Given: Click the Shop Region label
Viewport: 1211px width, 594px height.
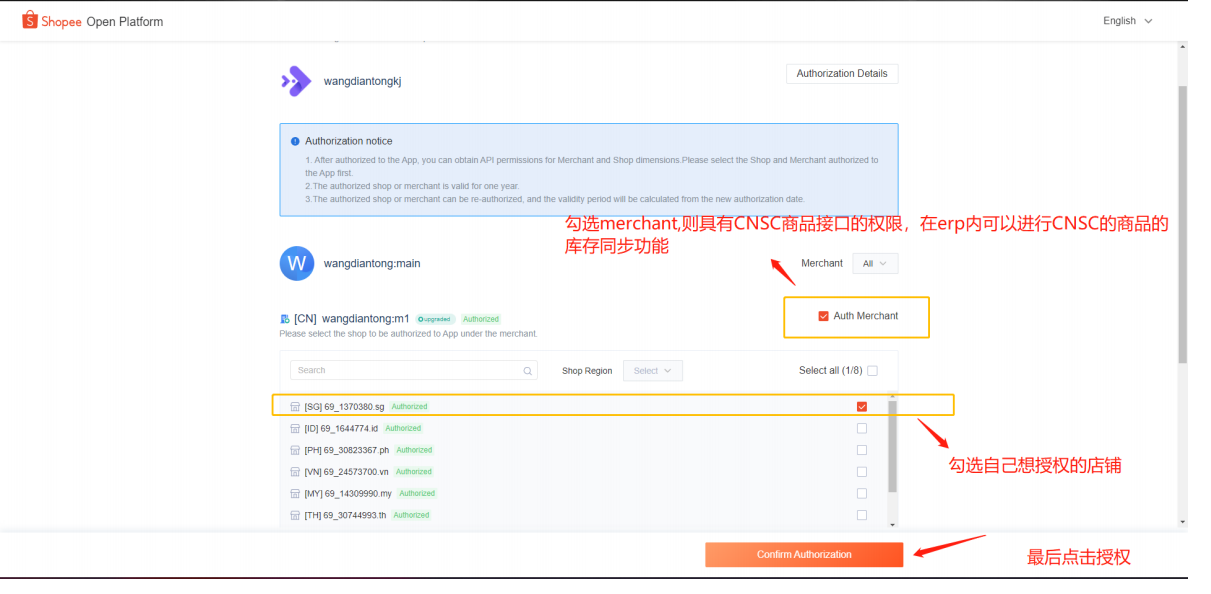Looking at the screenshot, I should tap(587, 371).
